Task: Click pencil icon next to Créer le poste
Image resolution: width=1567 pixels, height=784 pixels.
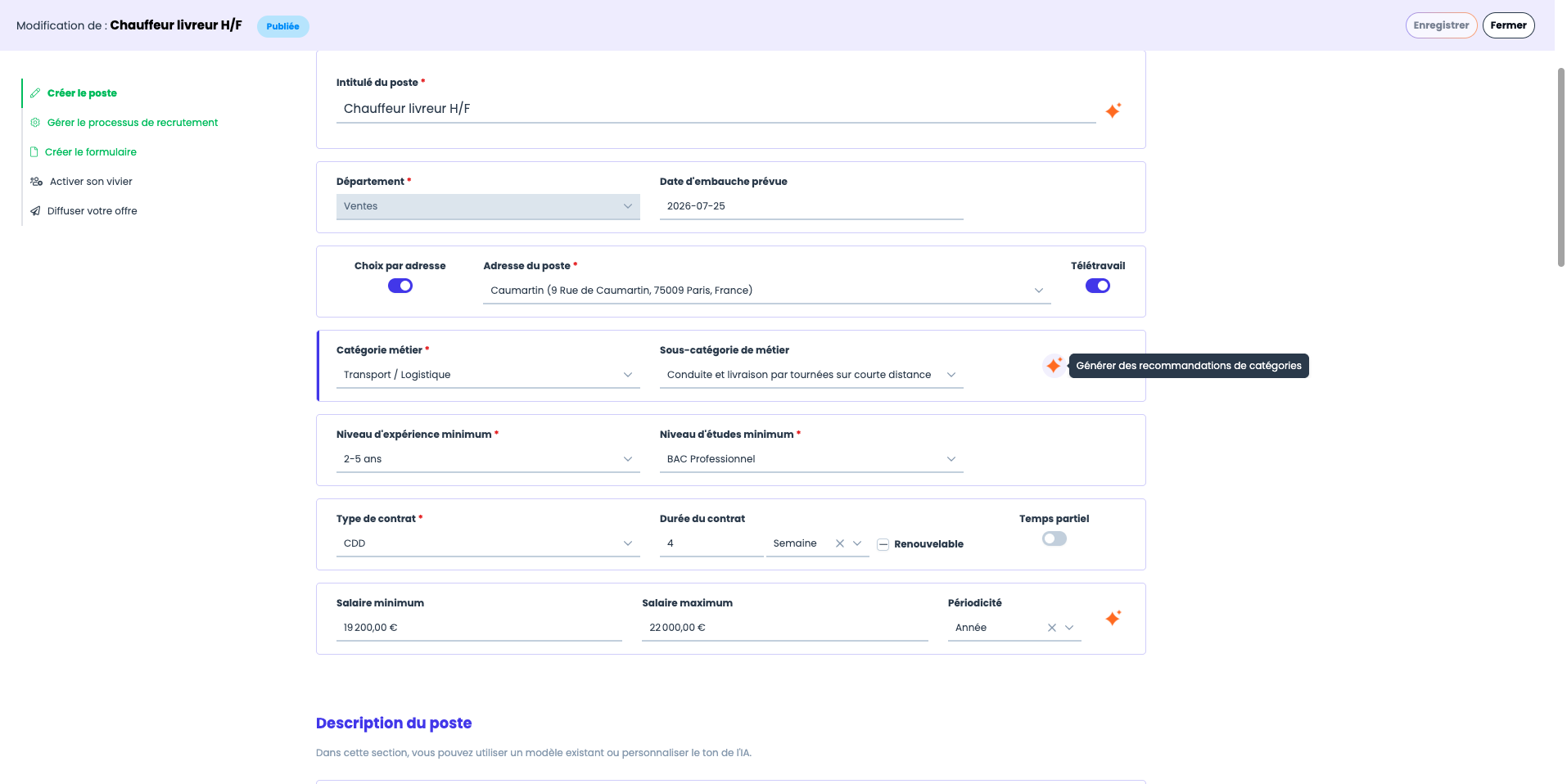Action: (x=35, y=93)
